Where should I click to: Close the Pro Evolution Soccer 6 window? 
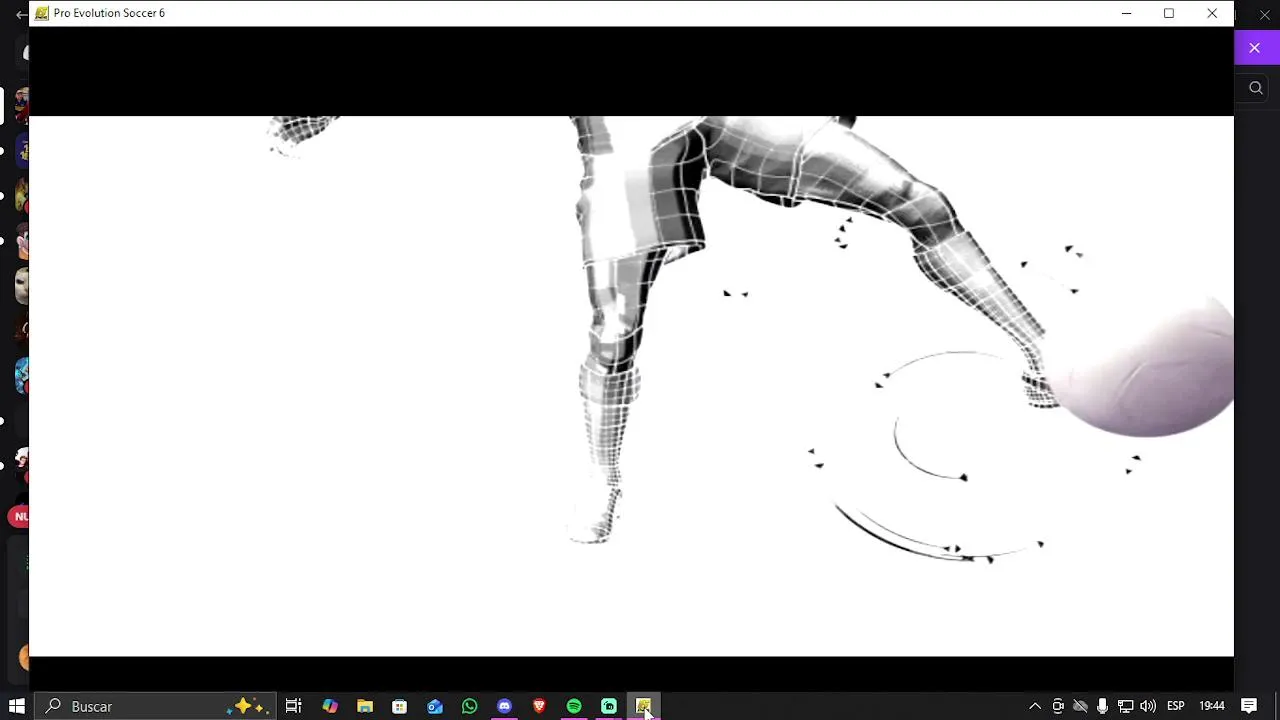[x=1212, y=13]
